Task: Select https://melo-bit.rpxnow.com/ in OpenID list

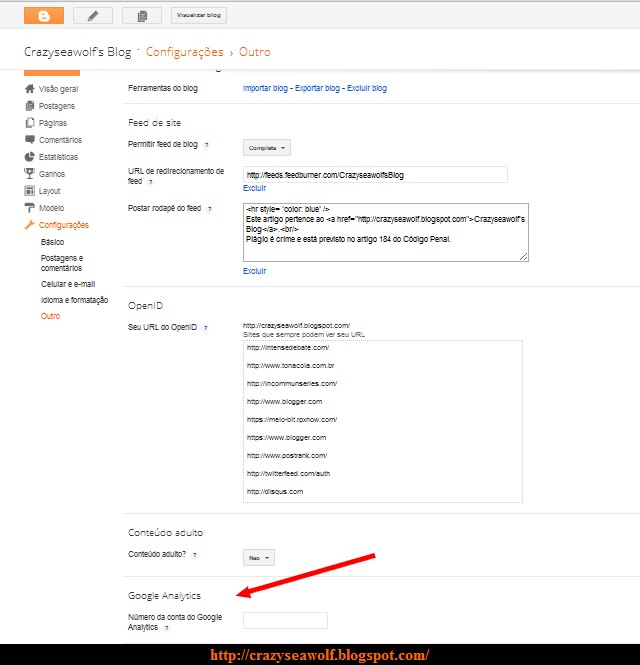Action: [x=292, y=419]
